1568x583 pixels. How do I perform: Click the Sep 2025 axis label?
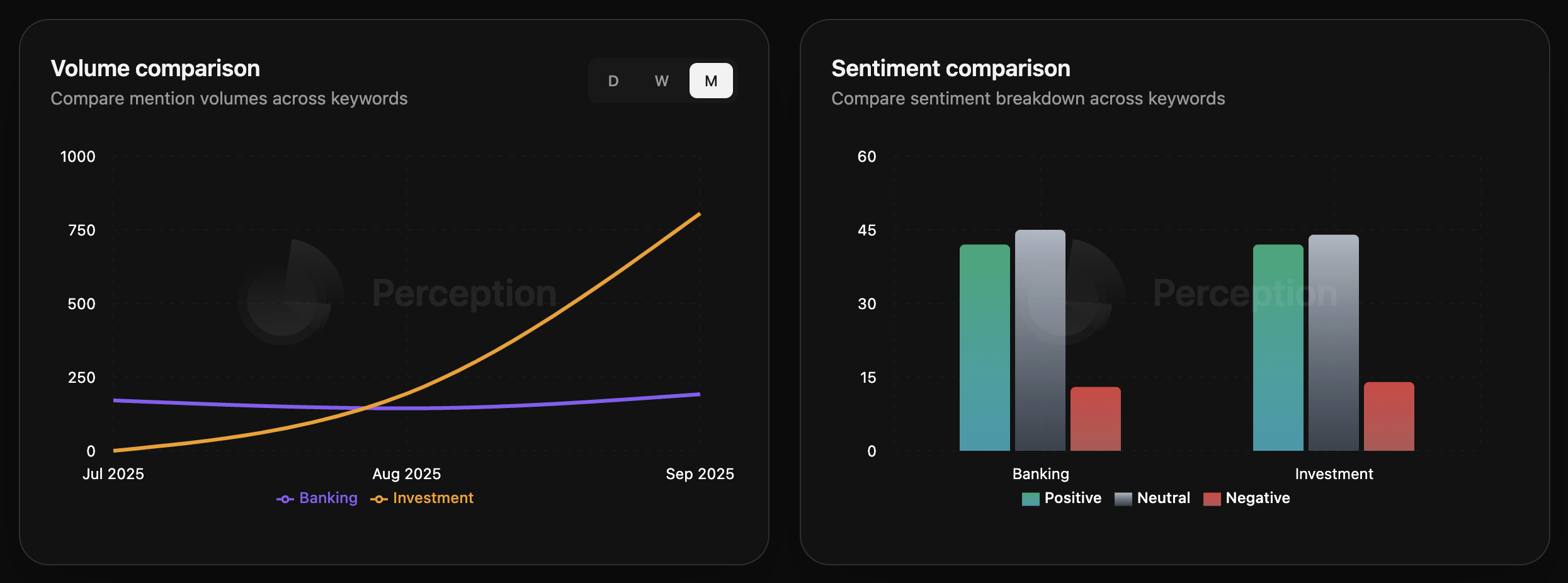point(700,473)
